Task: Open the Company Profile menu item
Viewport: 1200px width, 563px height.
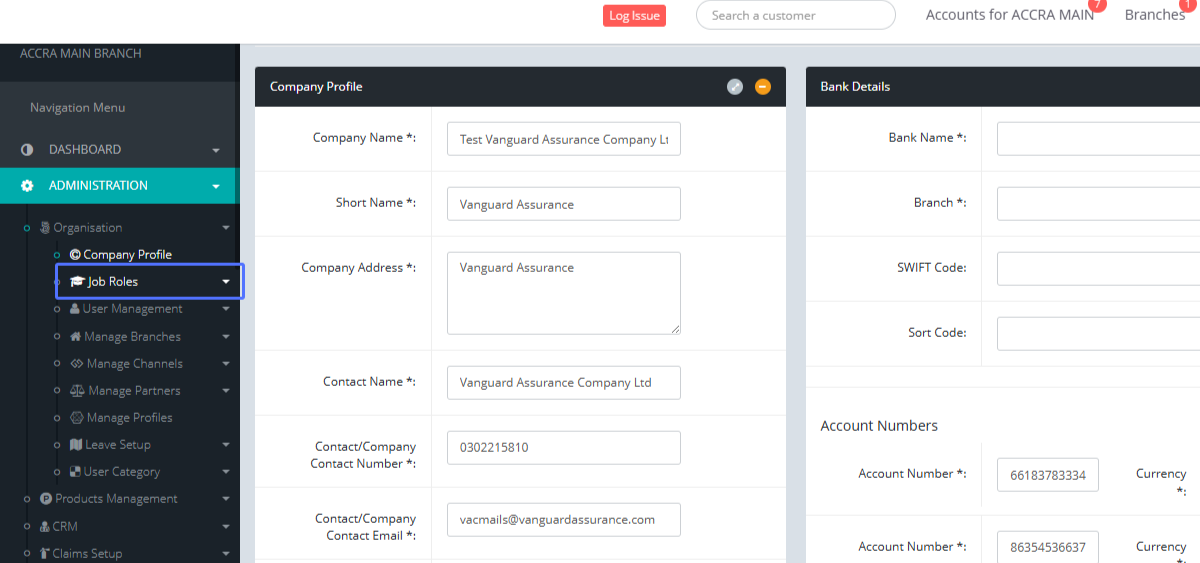Action: pyautogui.click(x=127, y=255)
